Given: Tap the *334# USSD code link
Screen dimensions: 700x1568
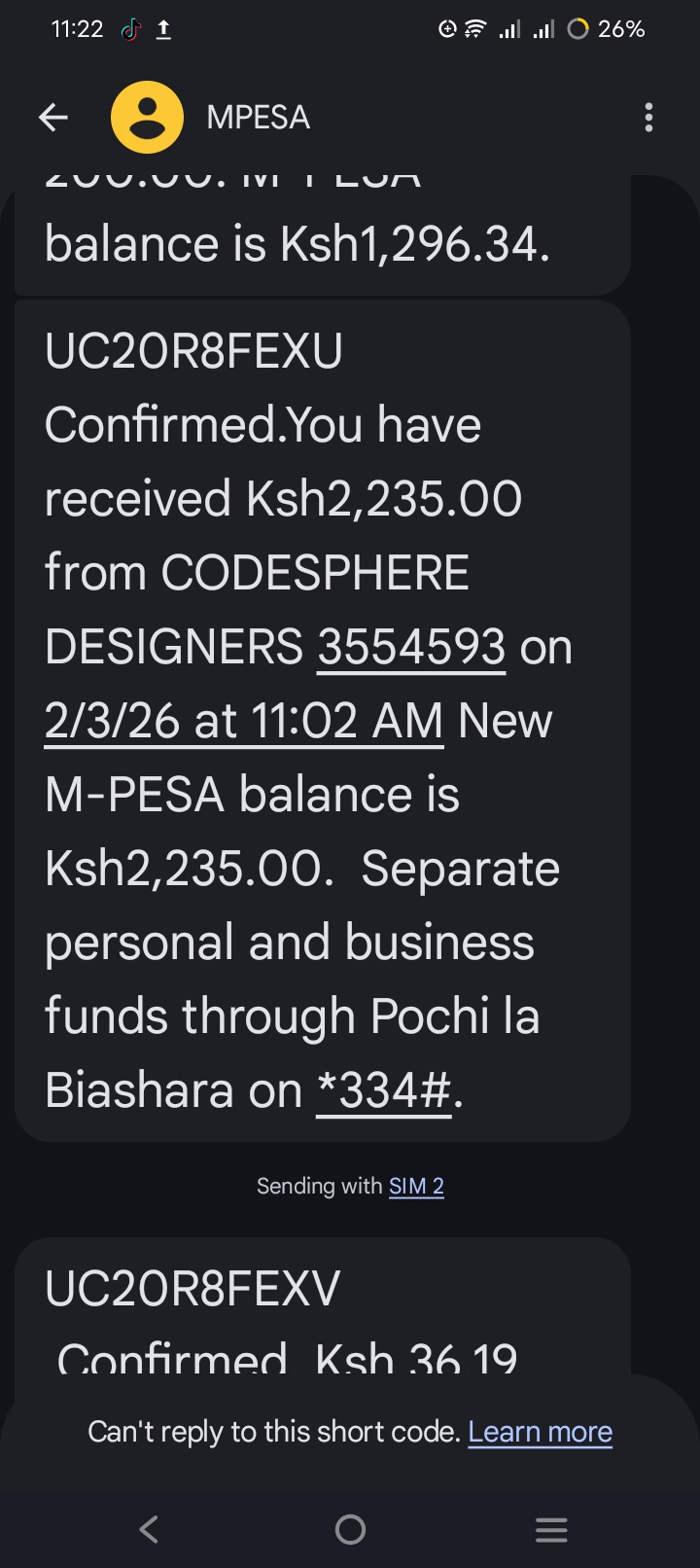Looking at the screenshot, I should point(384,1090).
